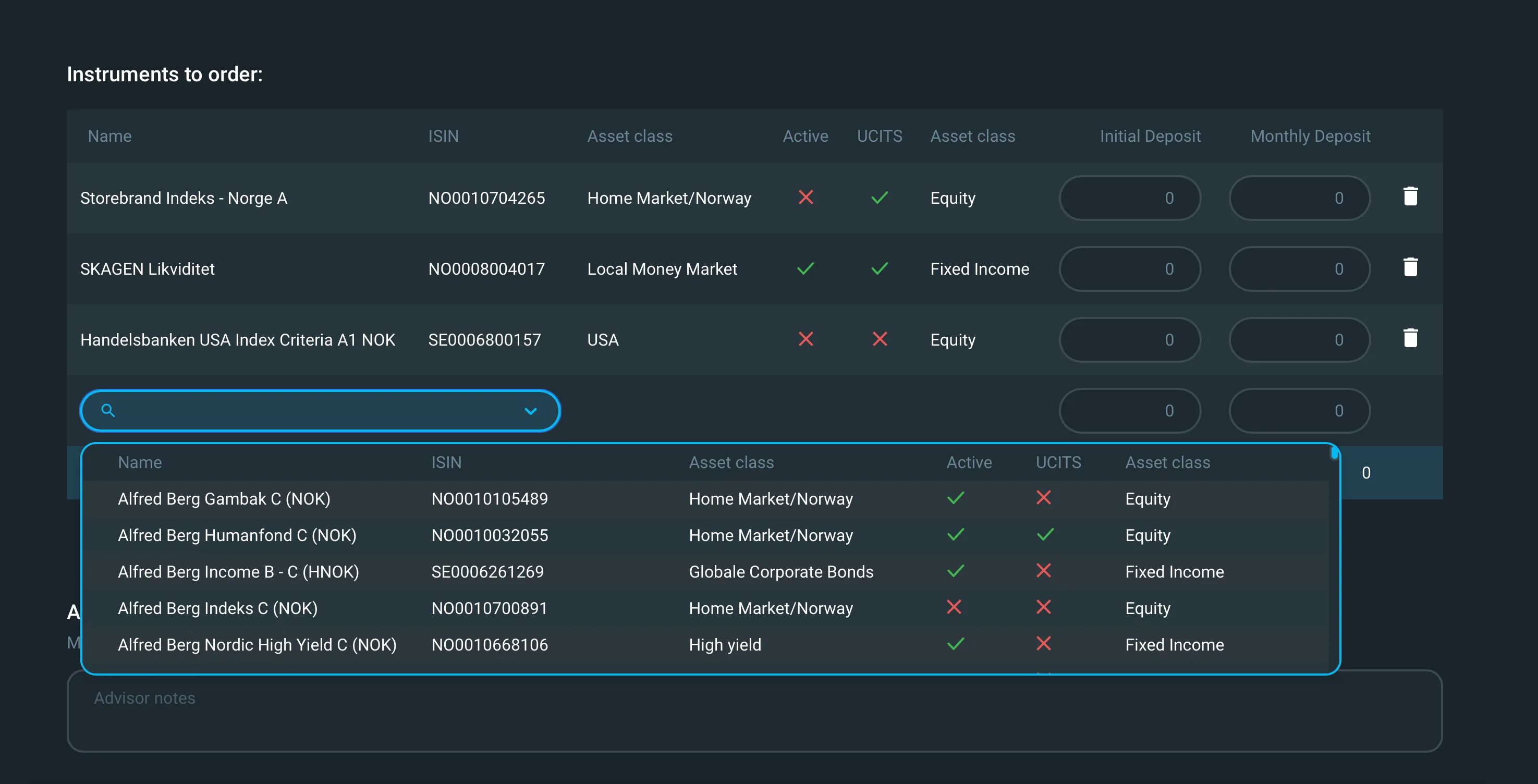Delete the Storebrand Indeks - Norge A row
1538x784 pixels.
click(x=1410, y=197)
